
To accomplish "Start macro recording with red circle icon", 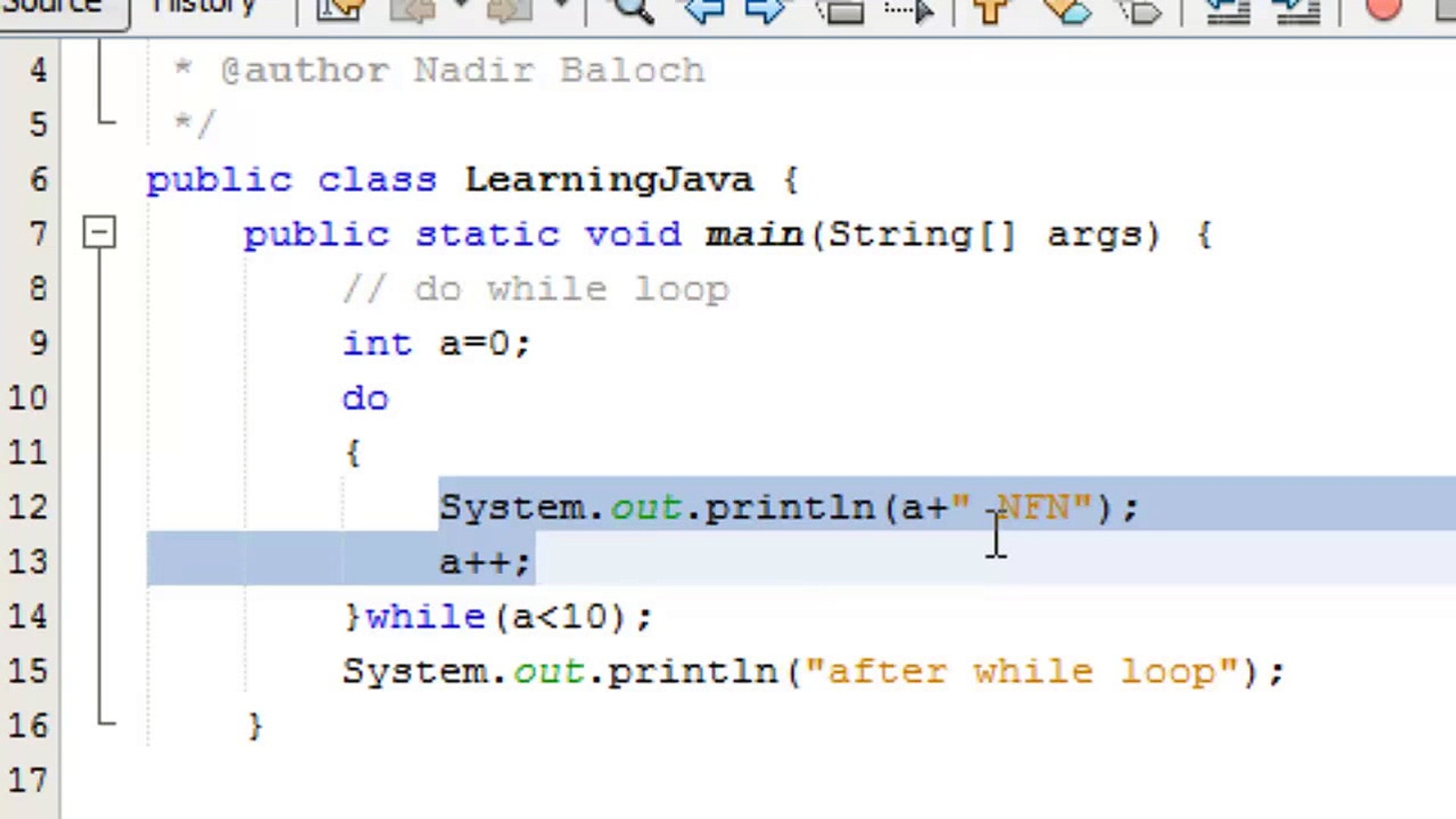I will pyautogui.click(x=1382, y=11).
